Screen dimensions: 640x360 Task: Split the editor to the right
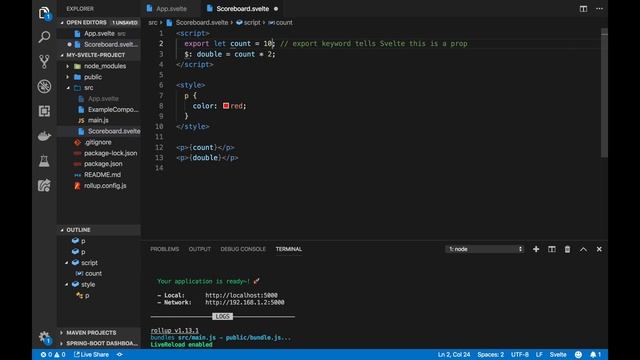pyautogui.click(x=583, y=9)
